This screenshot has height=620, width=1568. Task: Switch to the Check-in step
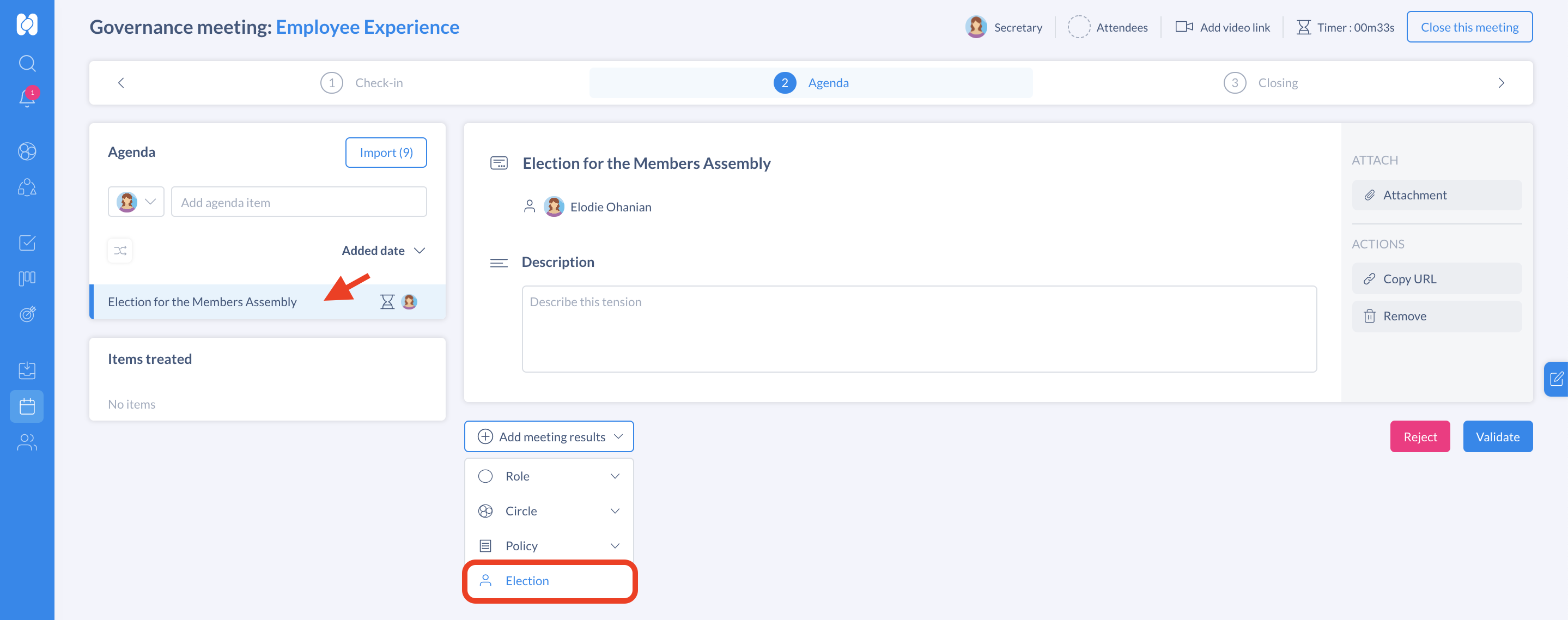point(362,83)
